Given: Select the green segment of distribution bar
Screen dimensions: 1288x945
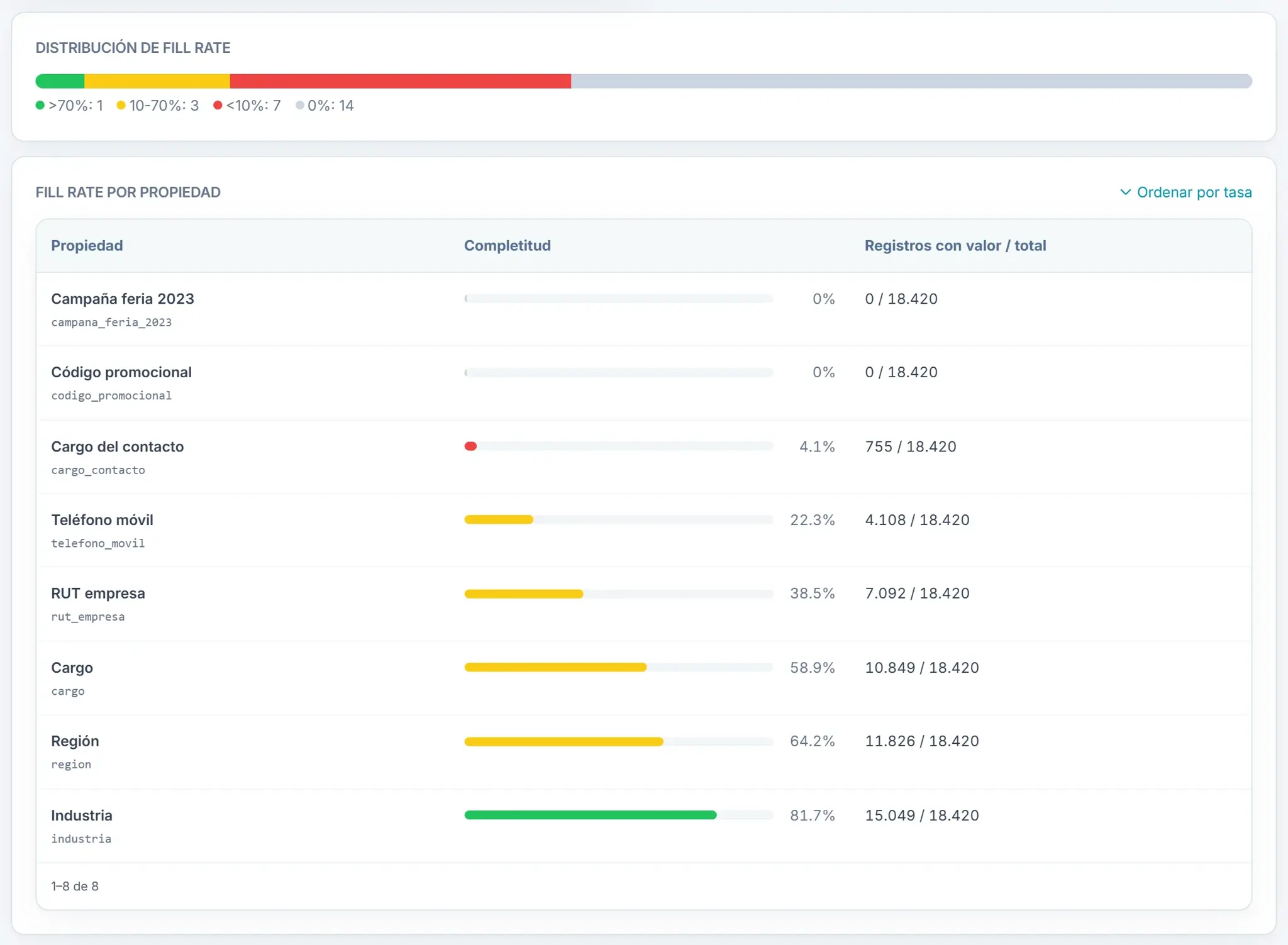Looking at the screenshot, I should coord(60,81).
